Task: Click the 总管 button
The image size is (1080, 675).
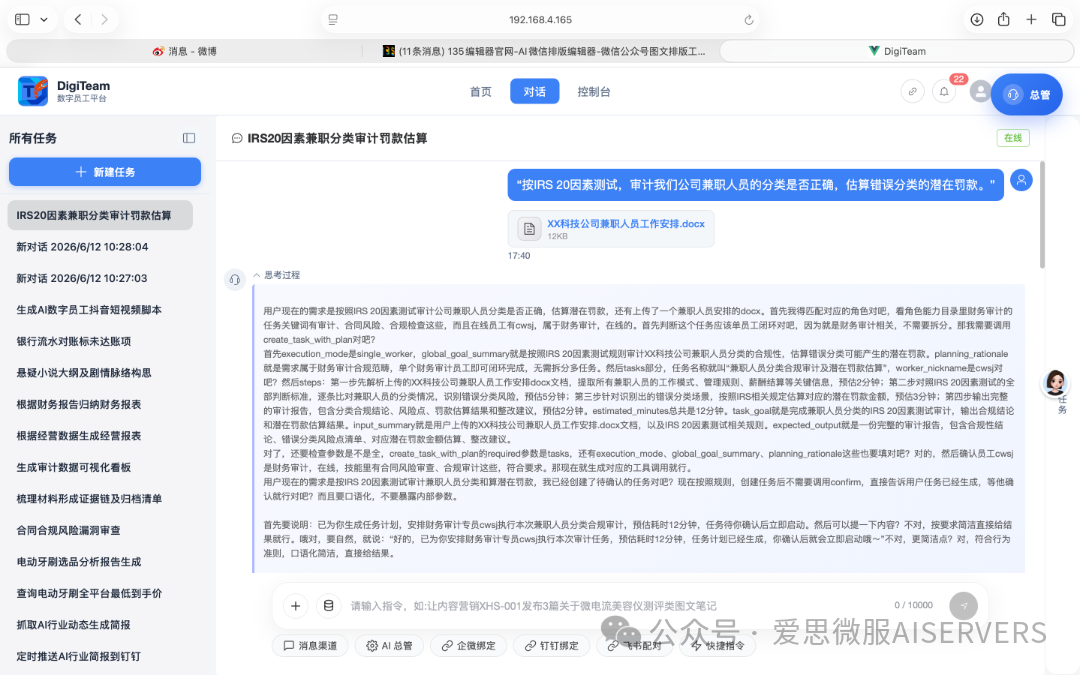Action: click(x=1026, y=94)
